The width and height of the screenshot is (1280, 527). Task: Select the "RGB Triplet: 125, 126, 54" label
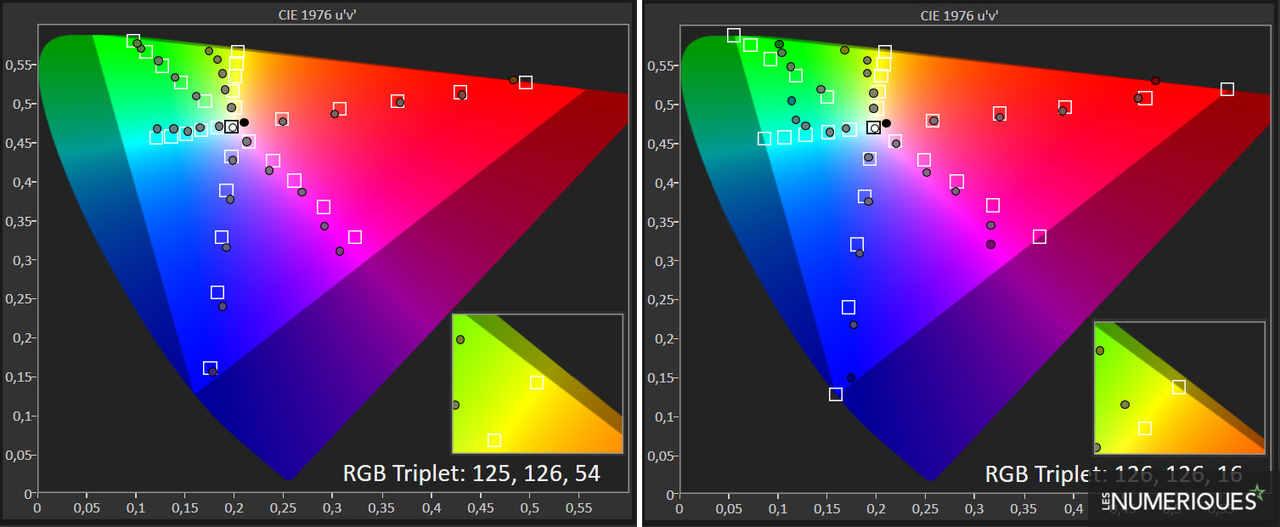(x=471, y=472)
